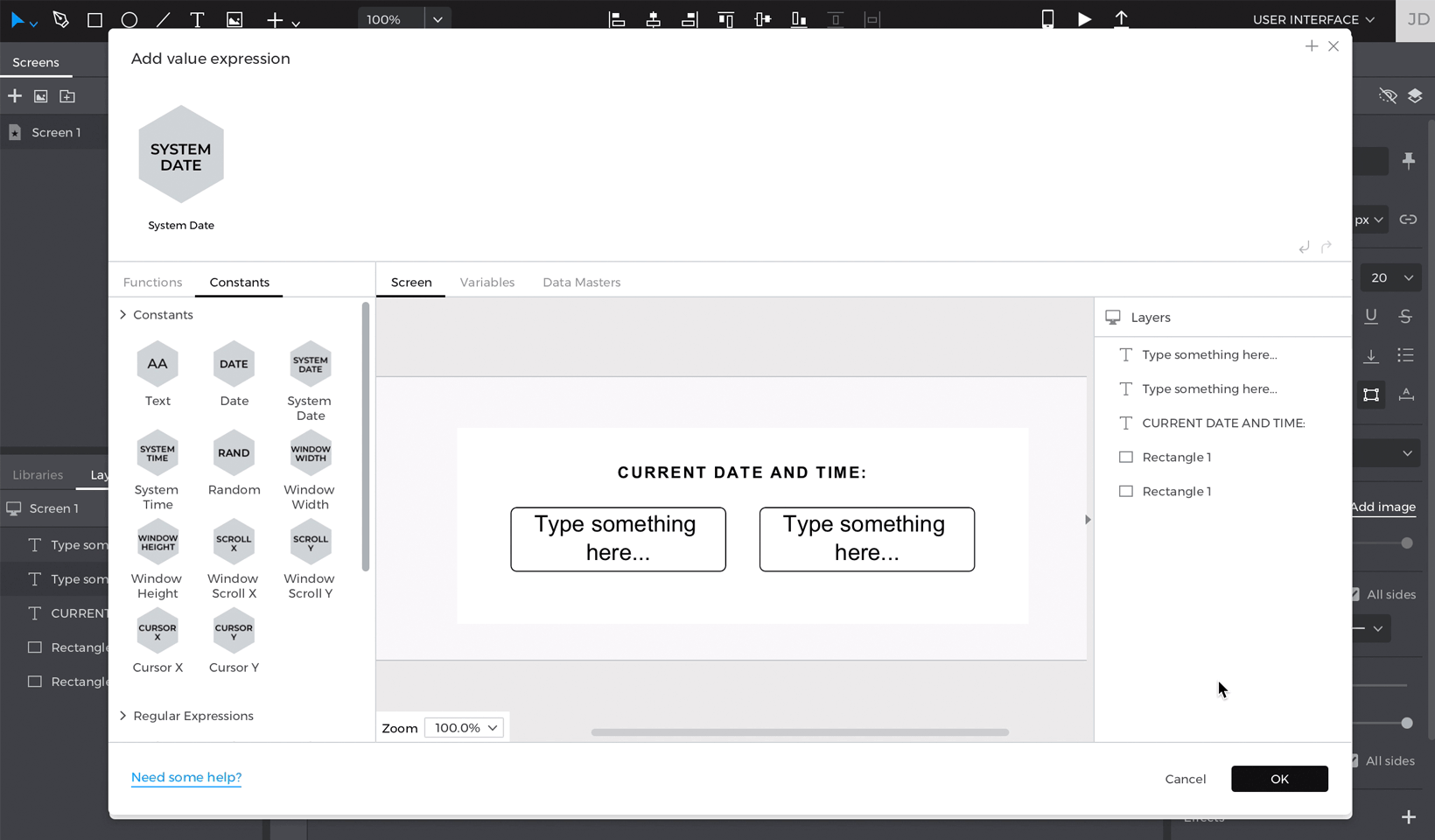Toggle underline text formatting

point(1370,316)
